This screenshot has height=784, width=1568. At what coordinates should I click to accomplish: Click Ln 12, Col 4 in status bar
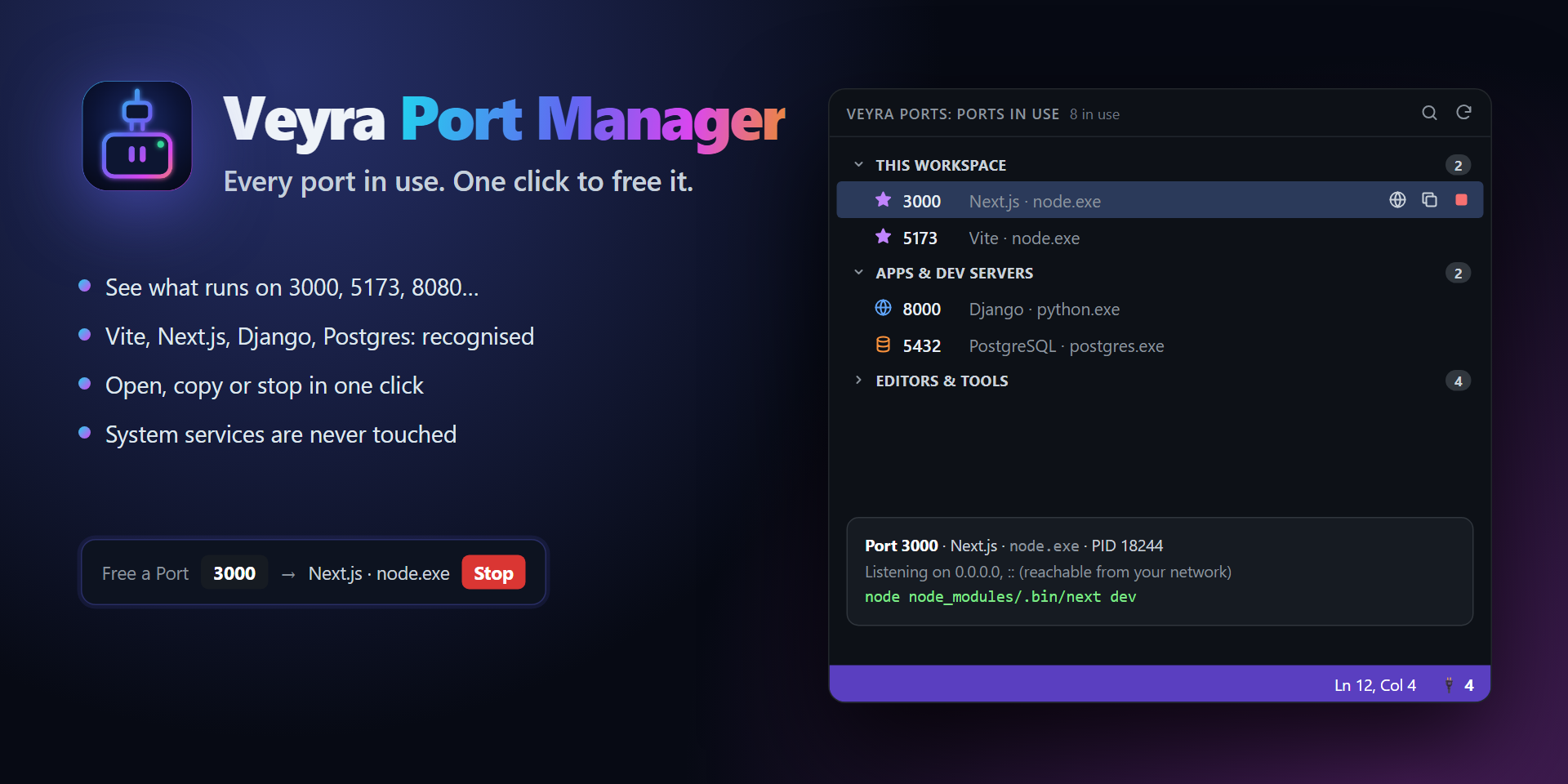point(1375,685)
